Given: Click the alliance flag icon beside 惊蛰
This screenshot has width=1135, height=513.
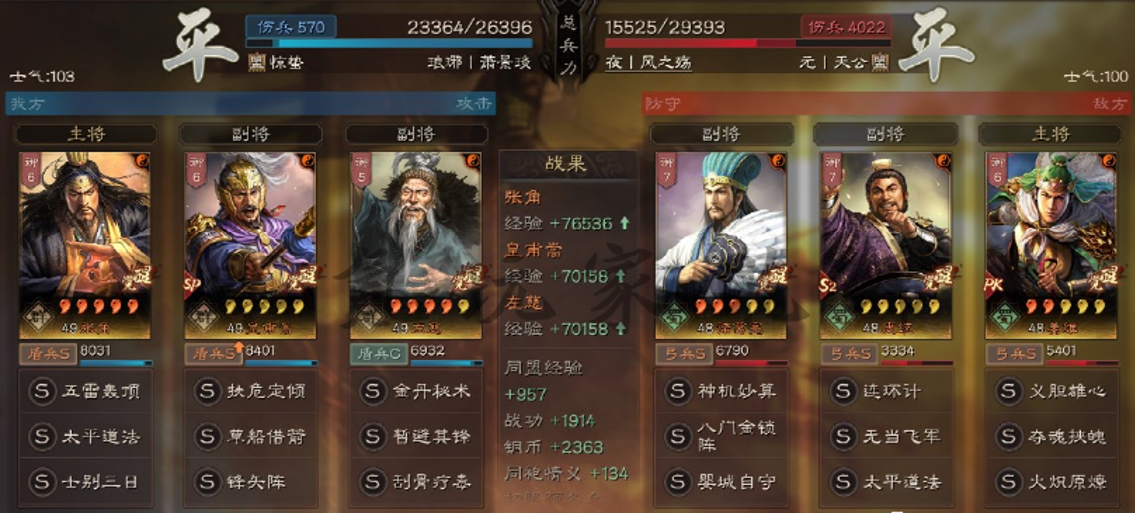Looking at the screenshot, I should (x=256, y=62).
